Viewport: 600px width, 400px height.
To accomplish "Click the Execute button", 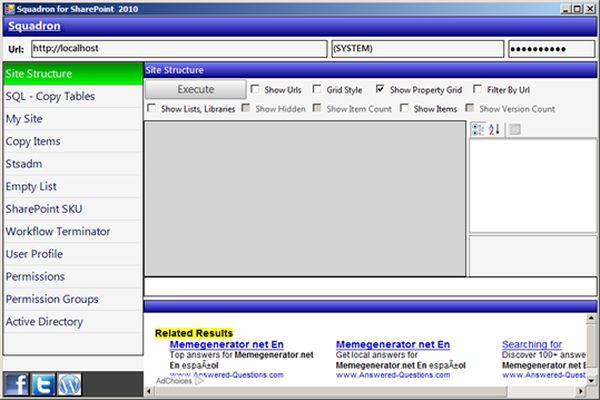I will (196, 89).
